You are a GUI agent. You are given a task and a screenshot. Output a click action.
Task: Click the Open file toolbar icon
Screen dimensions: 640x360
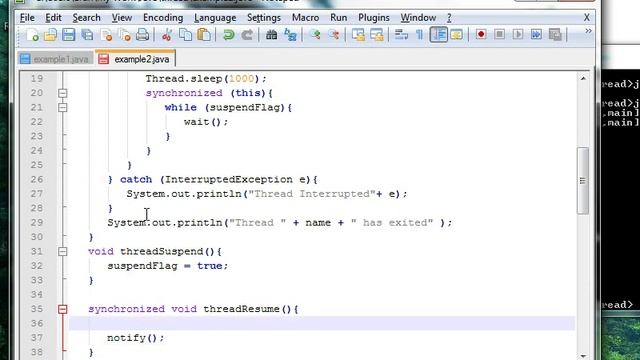[x=51, y=35]
